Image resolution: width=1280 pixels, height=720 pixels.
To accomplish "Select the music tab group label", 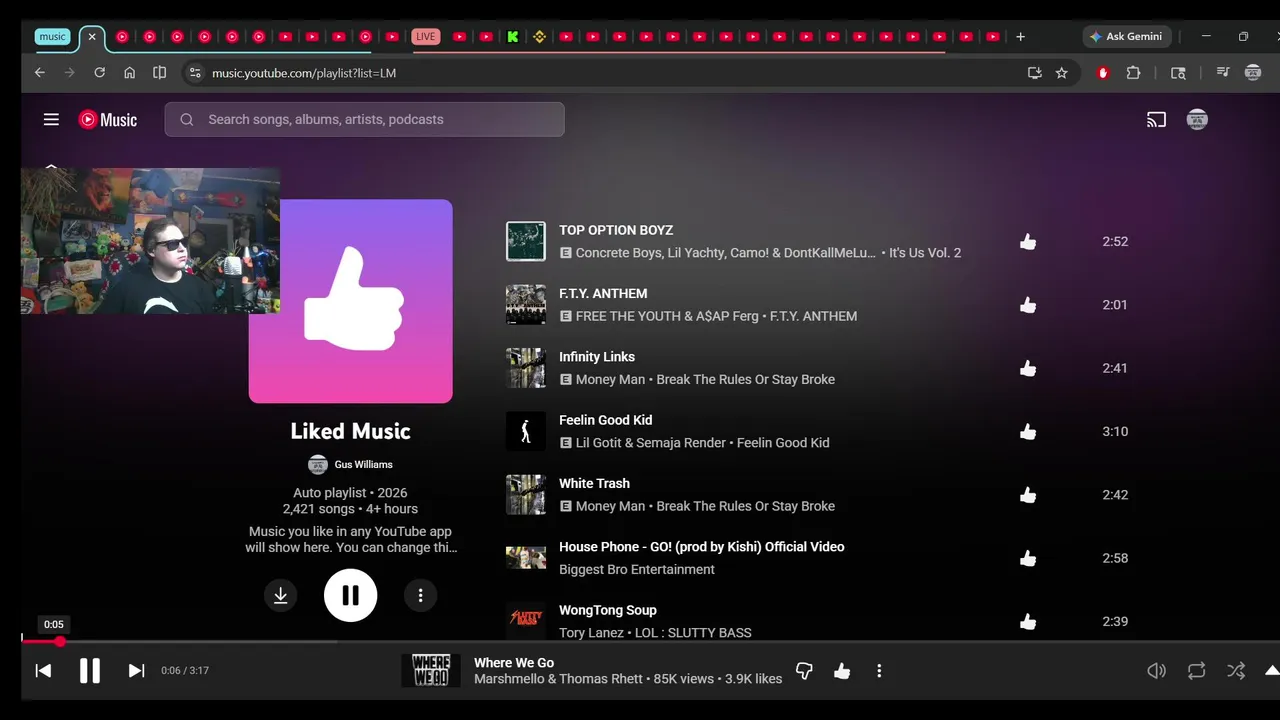I will coord(52,37).
